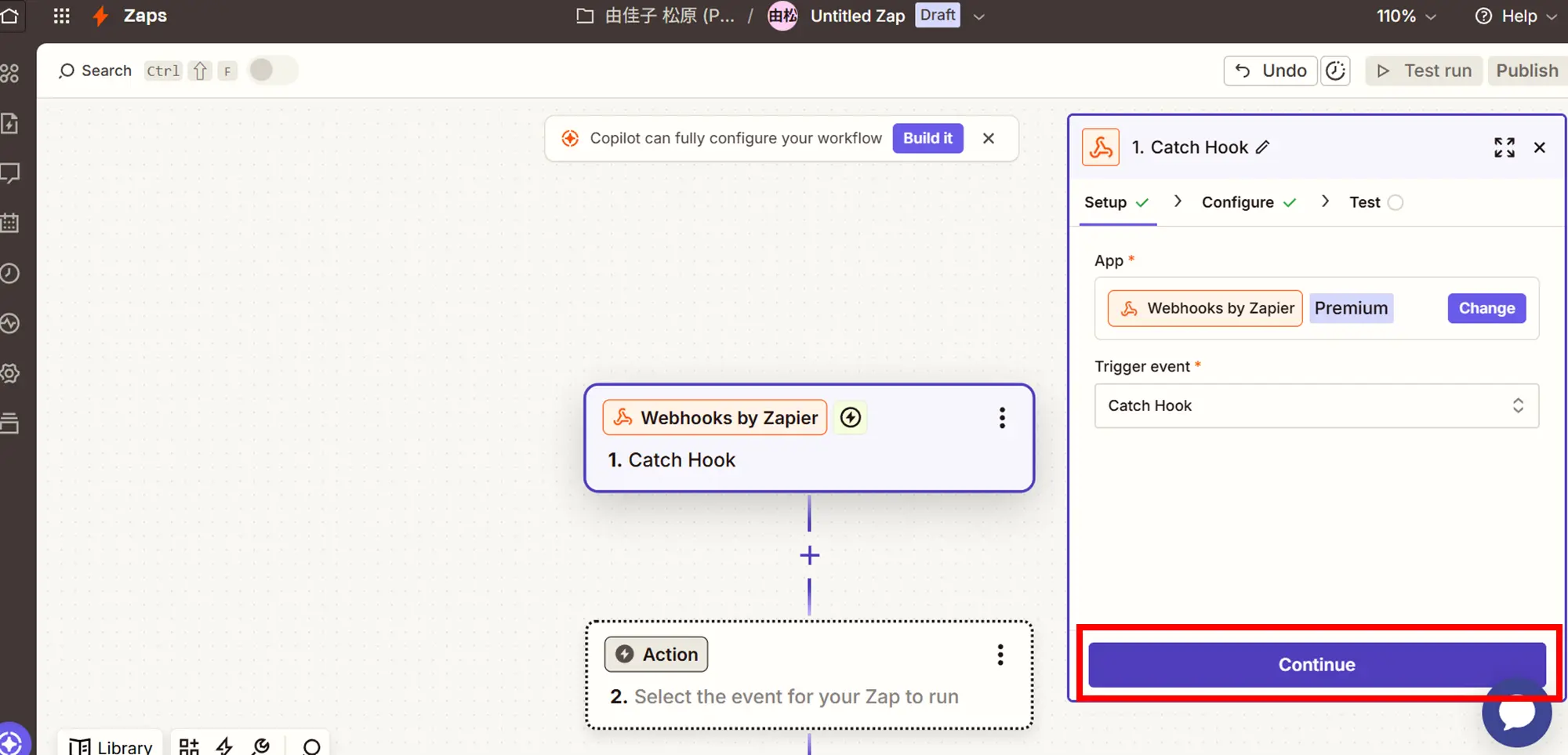1568x755 pixels.
Task: Open the 110% zoom level dropdown
Action: [x=1406, y=16]
